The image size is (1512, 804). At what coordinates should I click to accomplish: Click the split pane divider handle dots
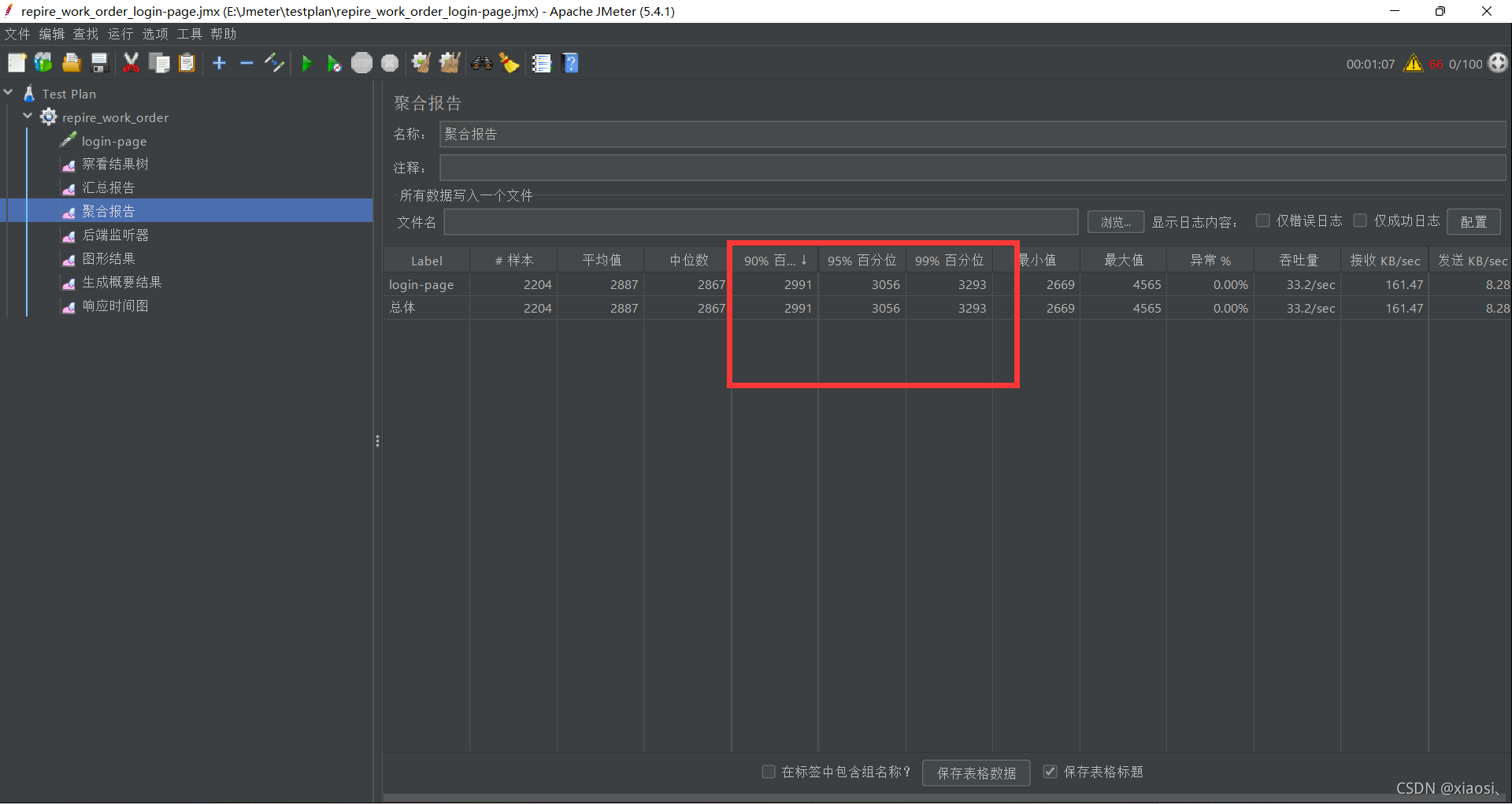[378, 441]
